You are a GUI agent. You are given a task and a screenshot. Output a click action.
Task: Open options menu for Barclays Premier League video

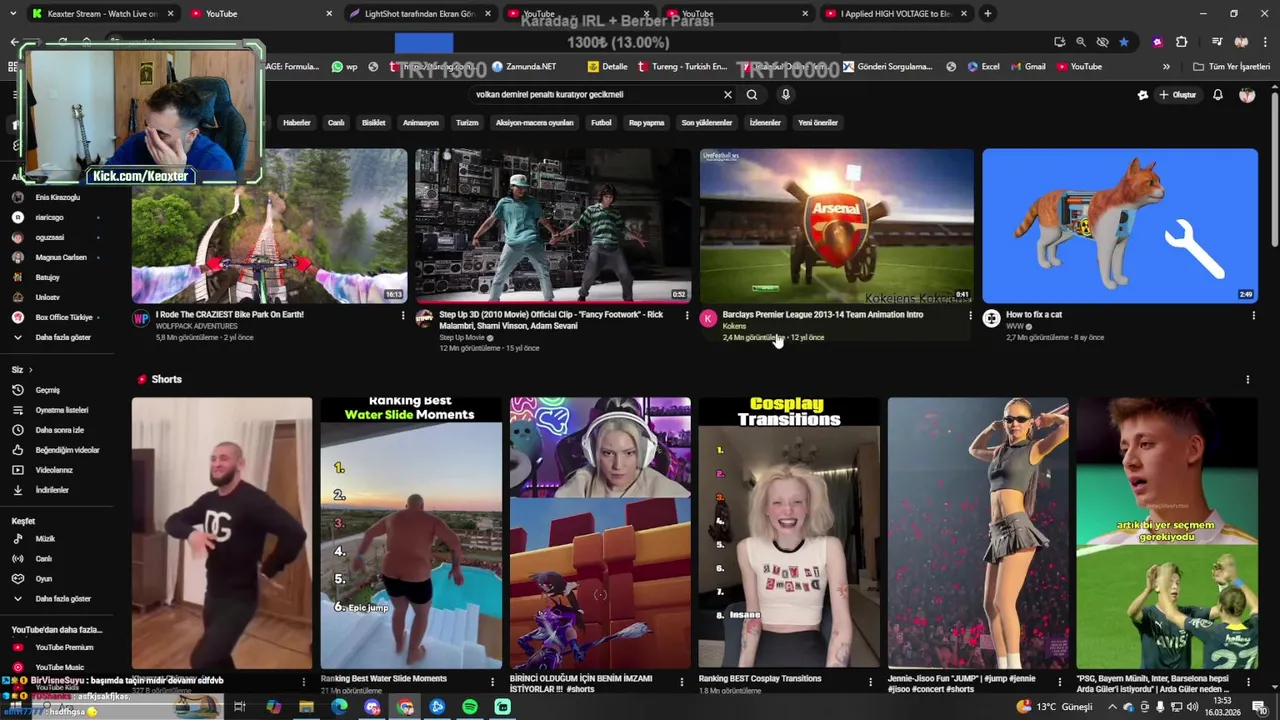pyautogui.click(x=970, y=315)
